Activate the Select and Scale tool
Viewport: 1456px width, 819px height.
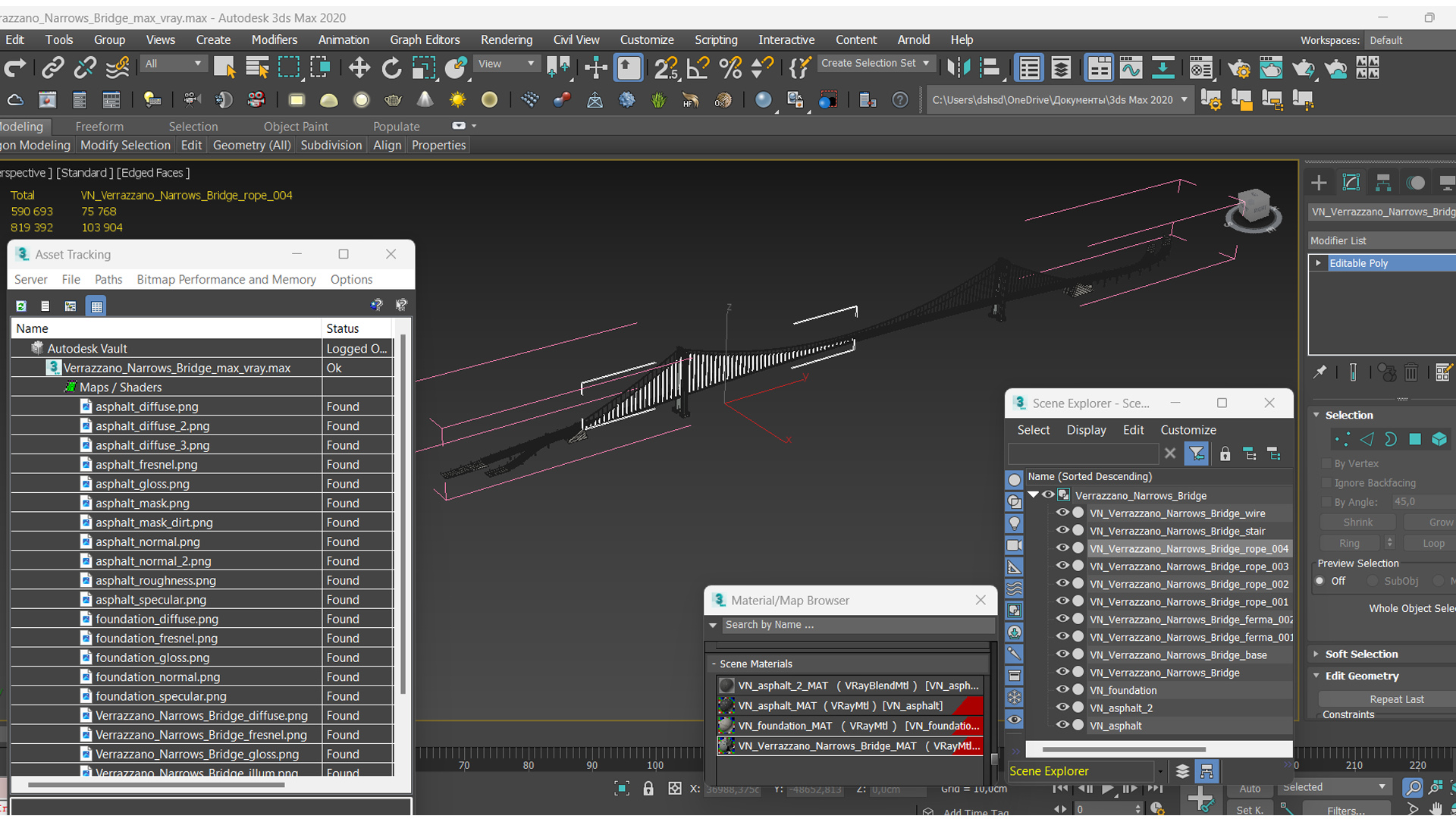423,68
